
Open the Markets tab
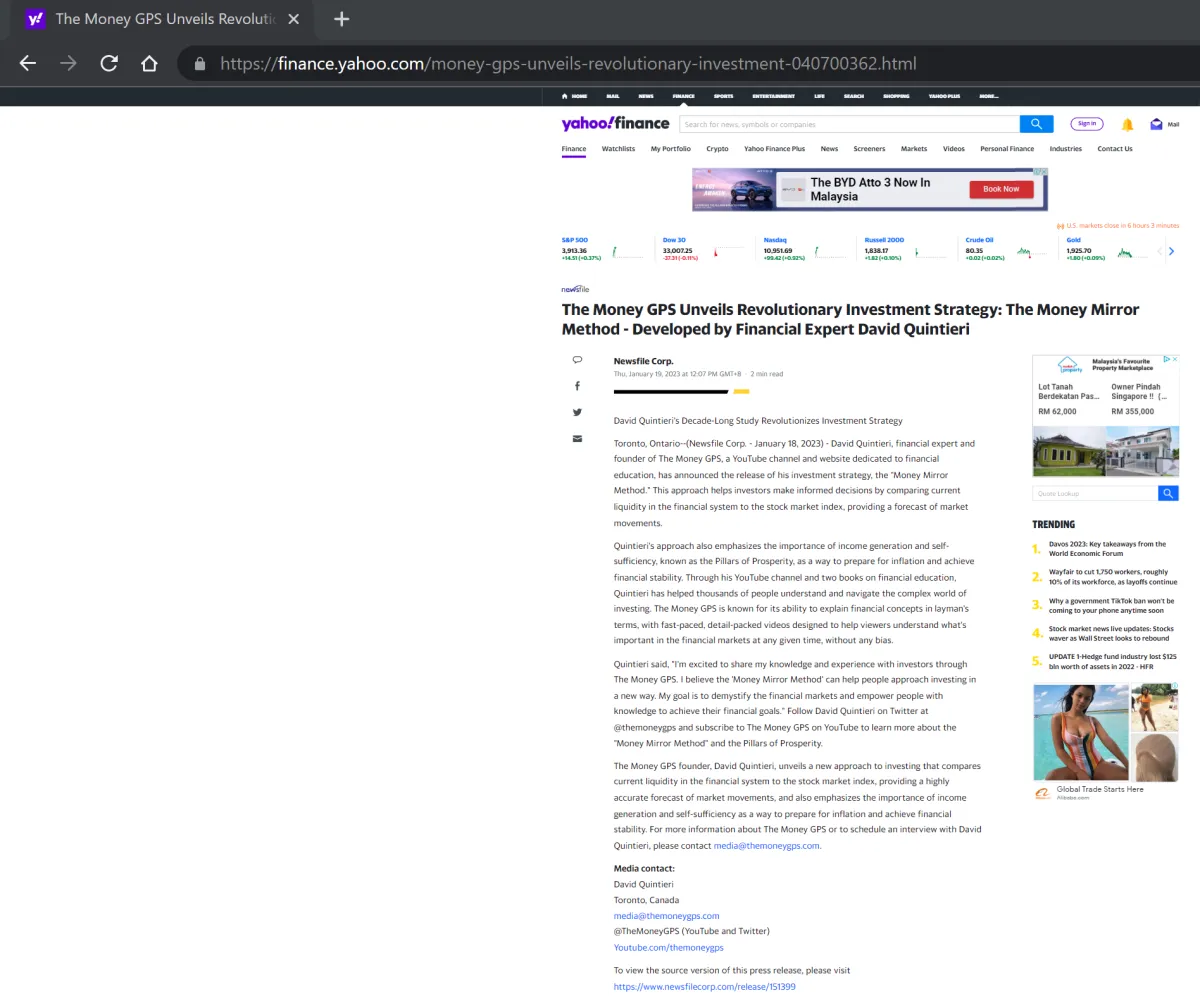coord(914,149)
